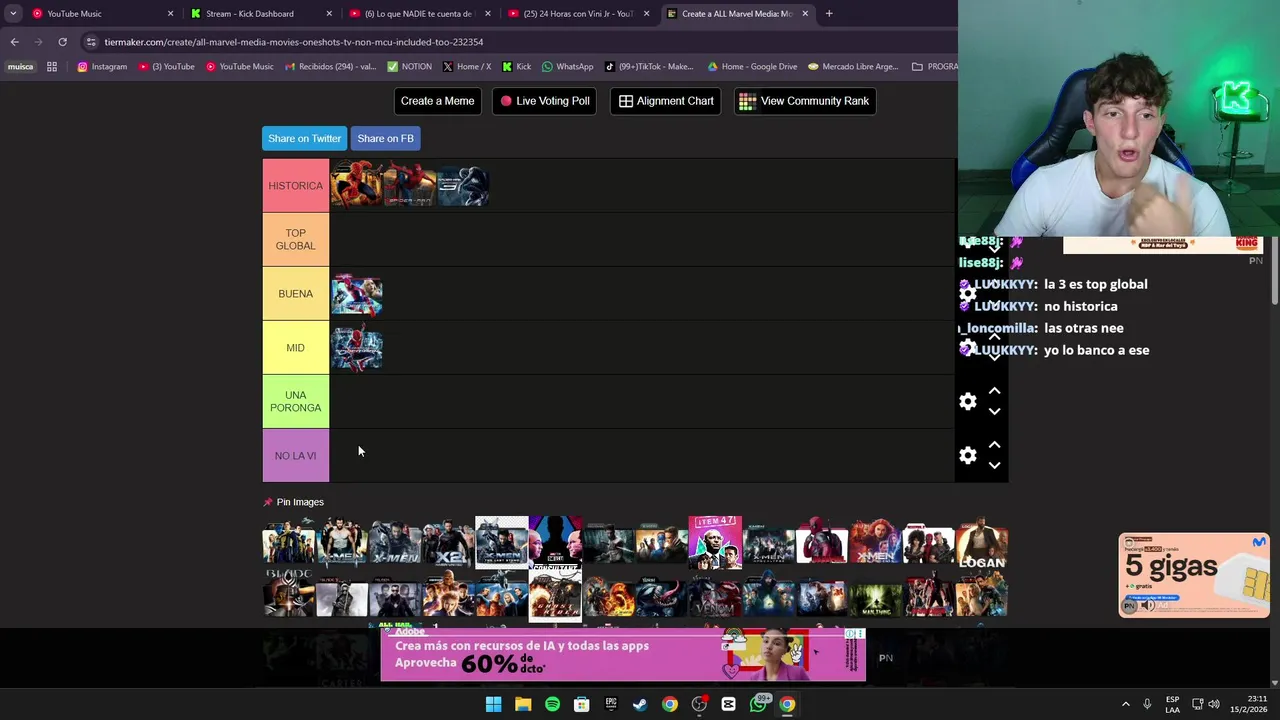Share on FB
Image resolution: width=1280 pixels, height=720 pixels.
(x=385, y=138)
